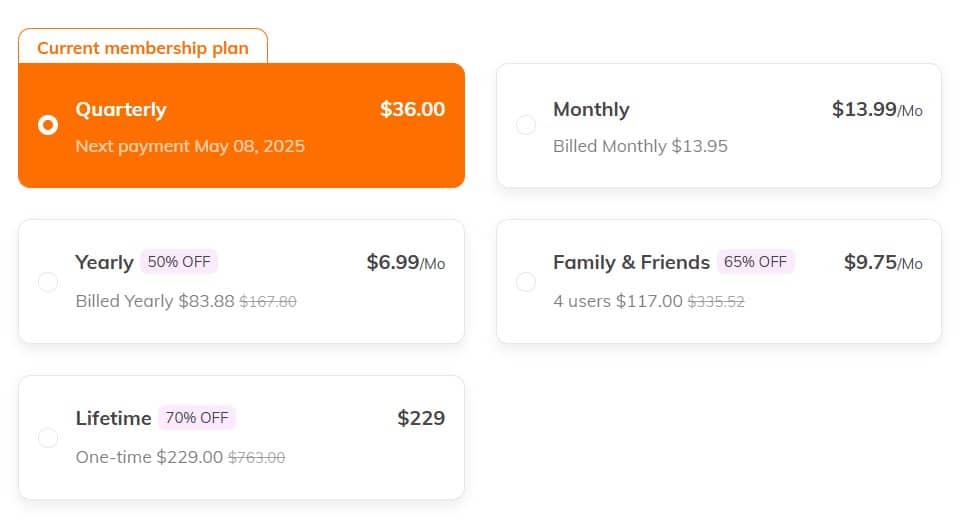Click the Lifetime plan title text
This screenshot has width=967, height=530.
tap(113, 418)
